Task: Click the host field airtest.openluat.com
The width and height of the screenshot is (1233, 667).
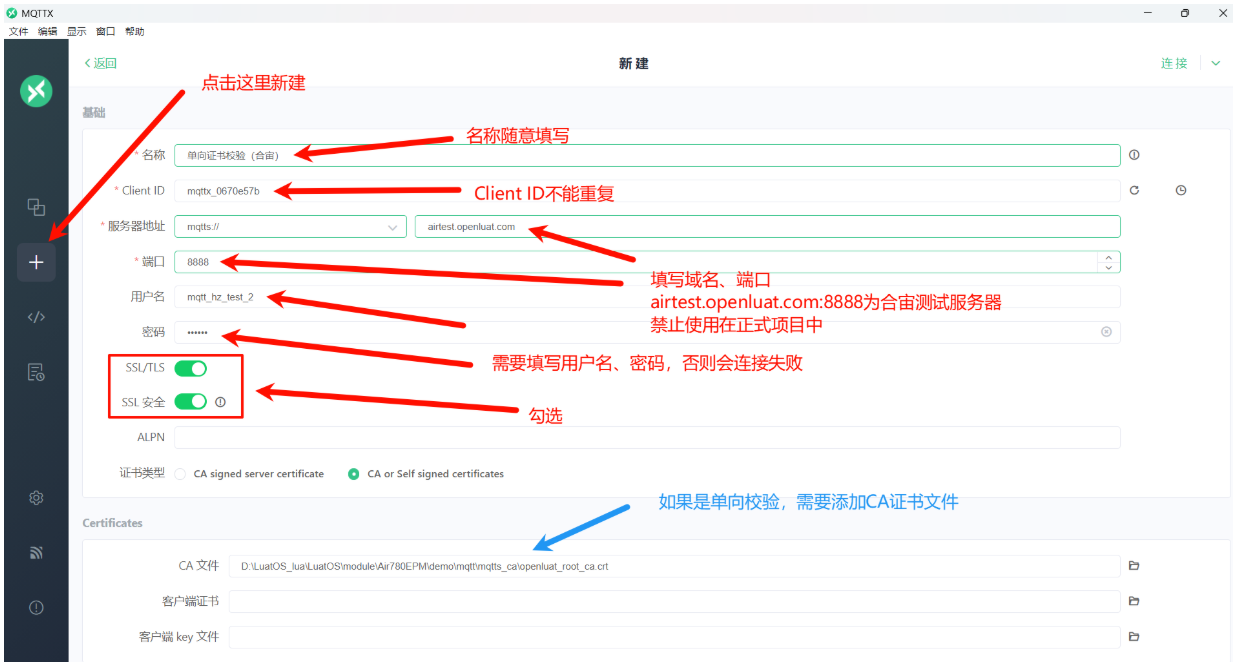Action: [x=768, y=227]
